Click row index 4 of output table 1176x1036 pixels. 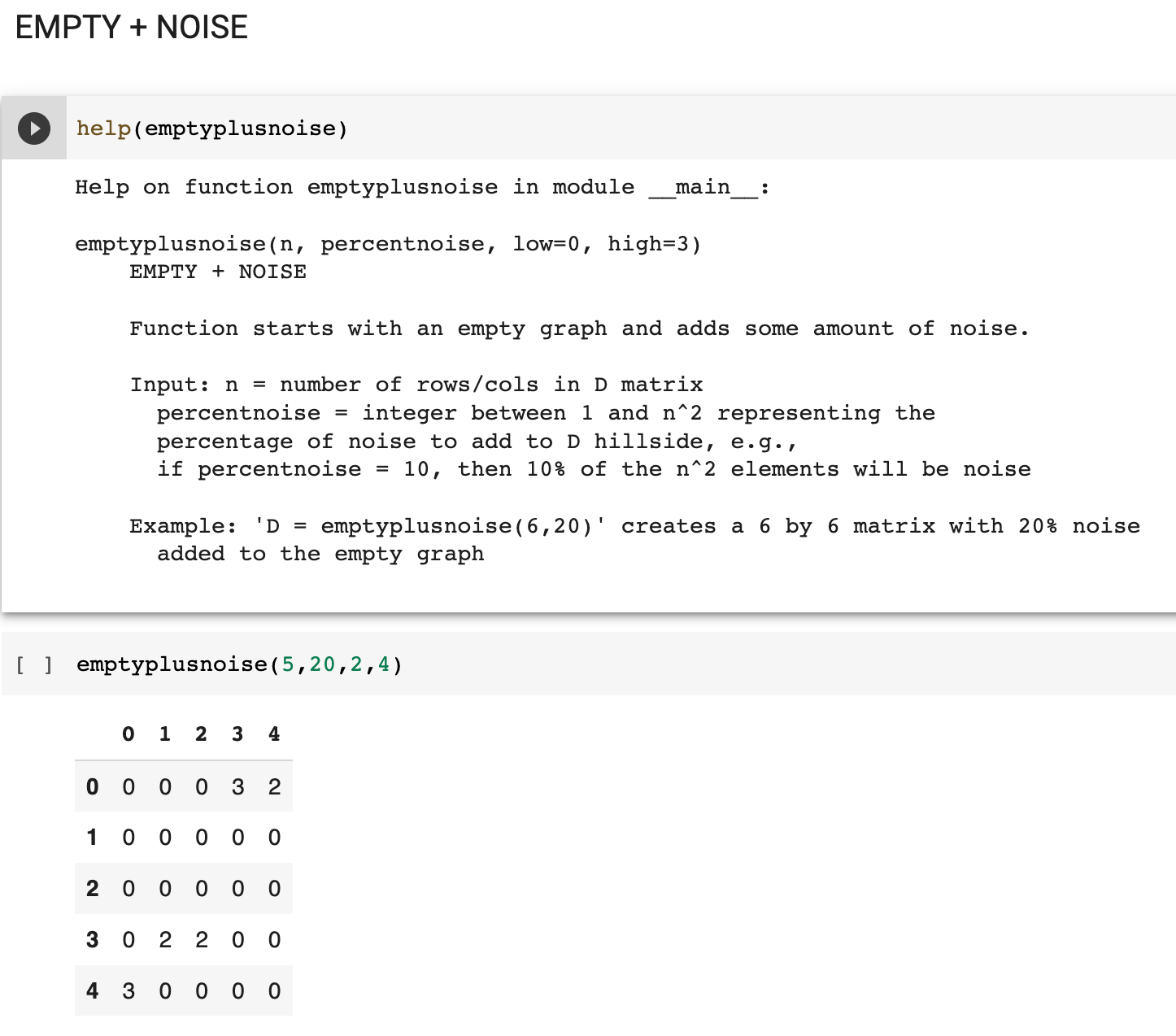tap(92, 991)
